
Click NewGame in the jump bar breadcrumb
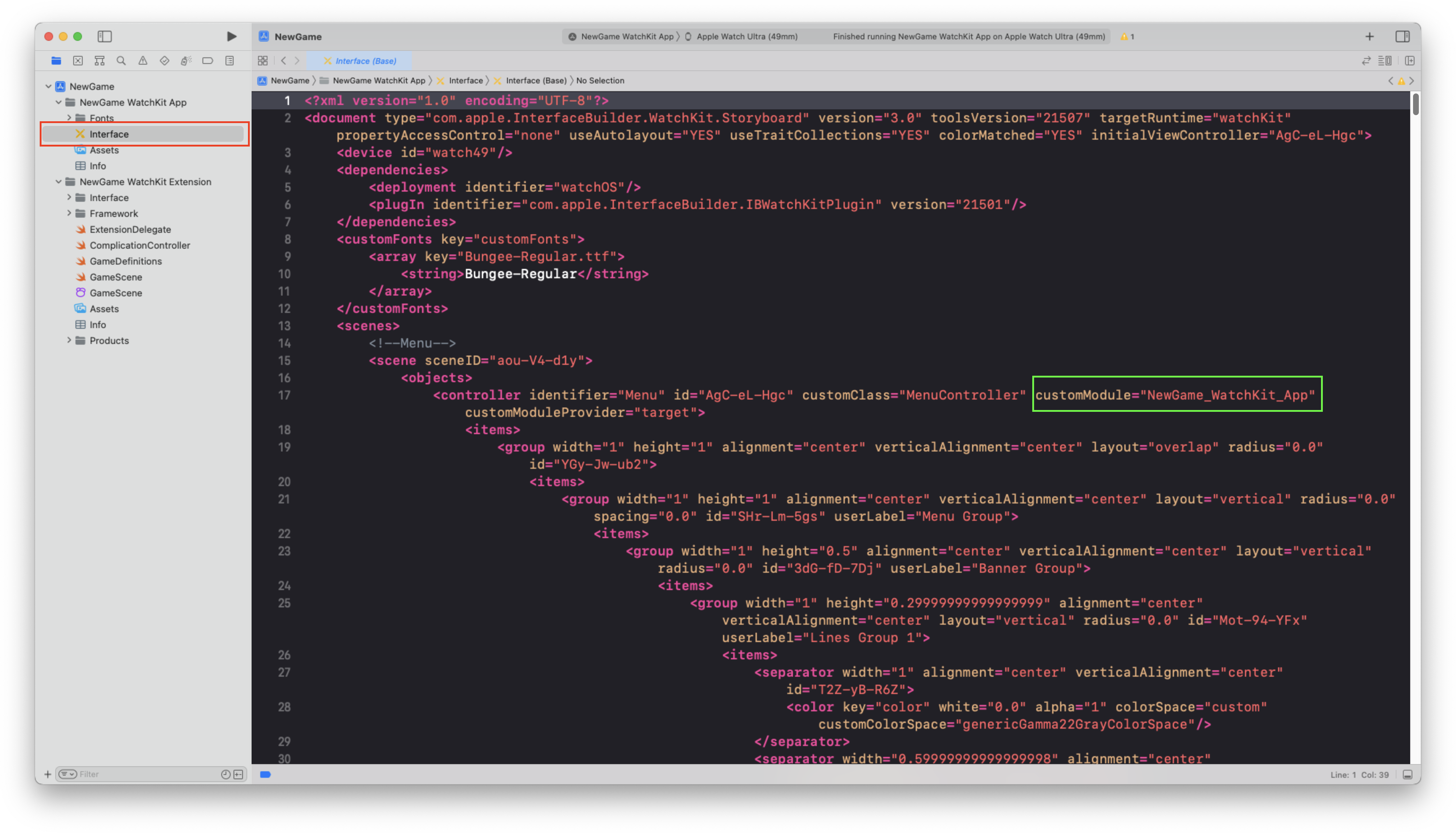click(284, 81)
